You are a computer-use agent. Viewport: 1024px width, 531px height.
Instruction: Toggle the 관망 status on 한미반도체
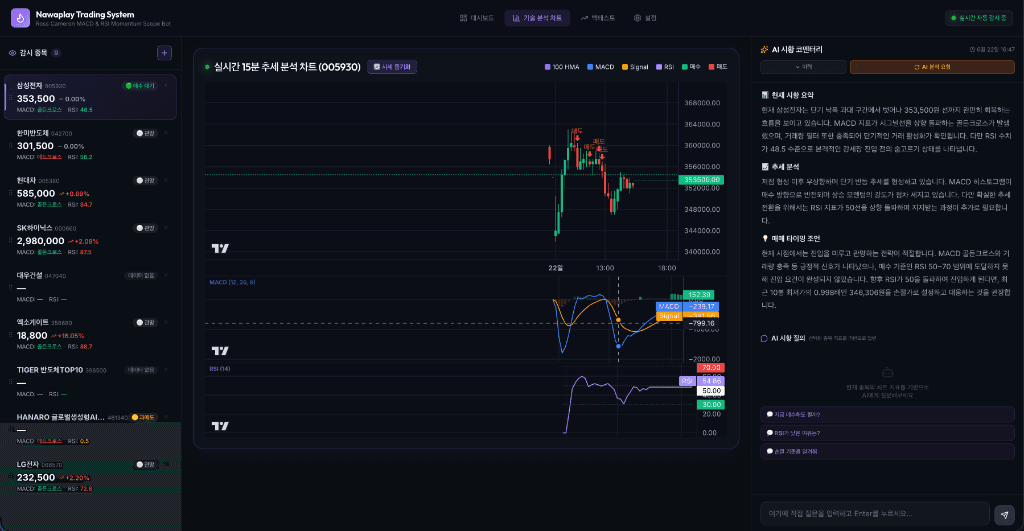click(x=146, y=133)
